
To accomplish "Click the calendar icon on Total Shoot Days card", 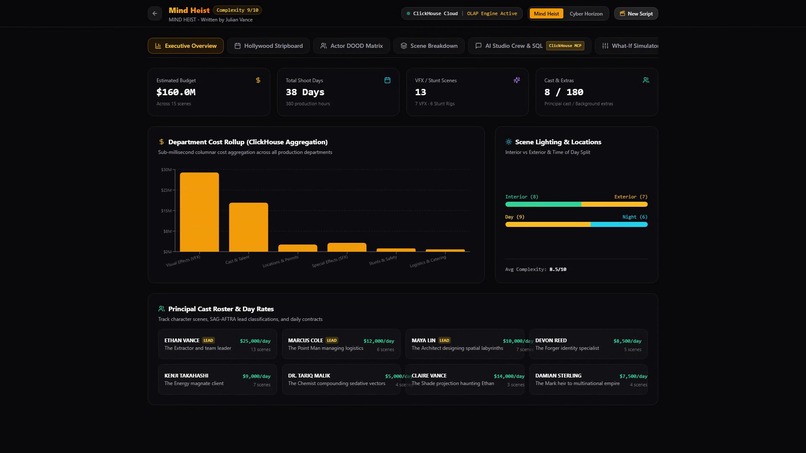I will pos(387,80).
